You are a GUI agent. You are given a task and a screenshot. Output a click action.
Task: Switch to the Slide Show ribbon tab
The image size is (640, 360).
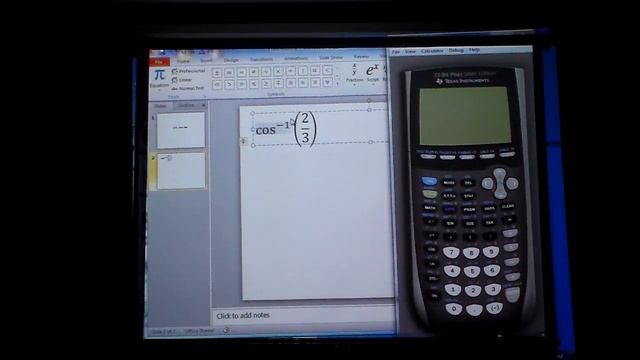pyautogui.click(x=331, y=58)
